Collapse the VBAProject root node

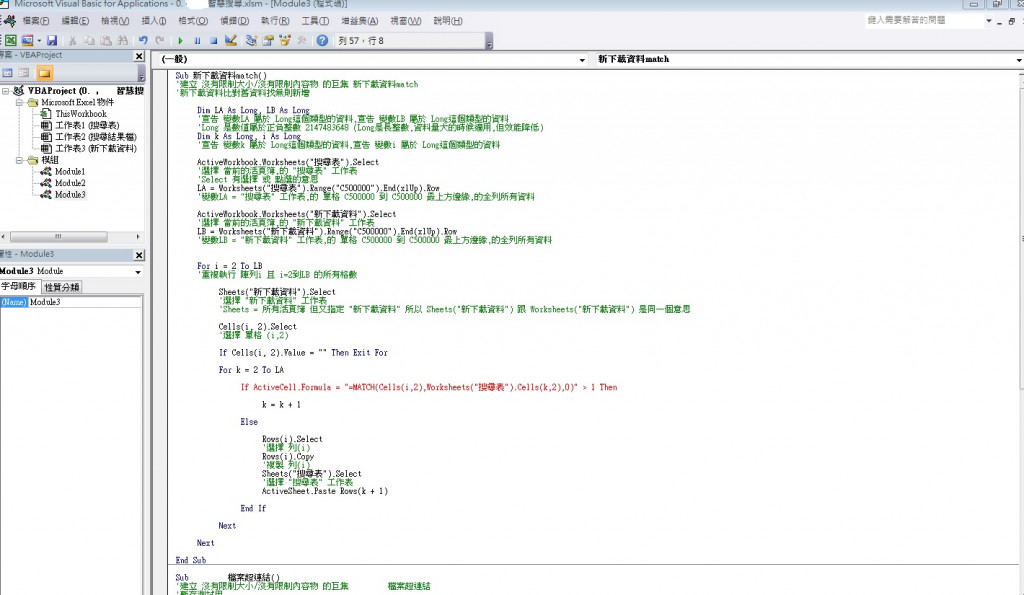coord(5,91)
